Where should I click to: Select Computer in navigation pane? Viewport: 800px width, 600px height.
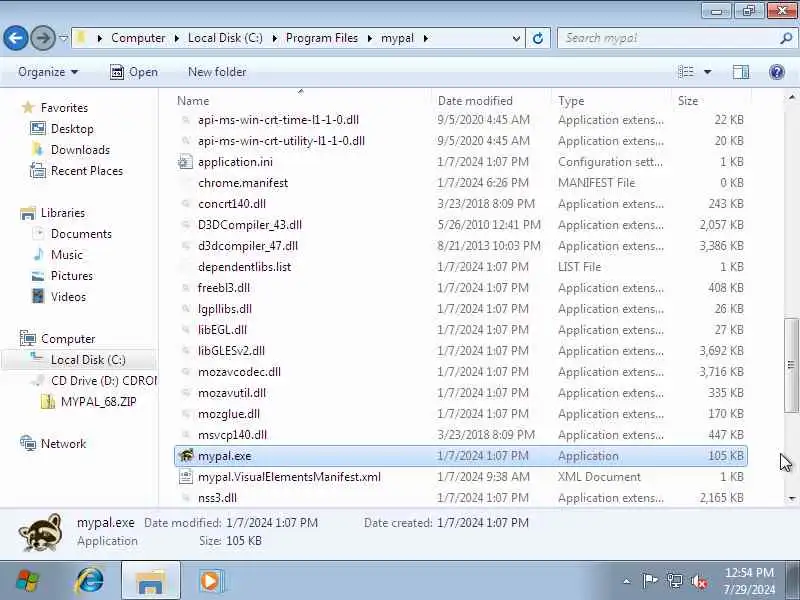coord(68,339)
